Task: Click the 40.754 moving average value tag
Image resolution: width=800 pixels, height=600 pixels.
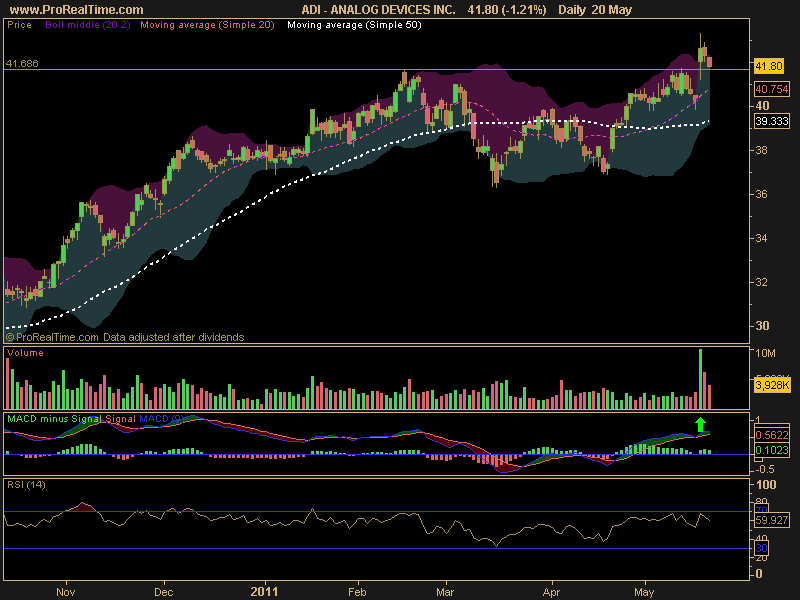Action: [x=771, y=89]
